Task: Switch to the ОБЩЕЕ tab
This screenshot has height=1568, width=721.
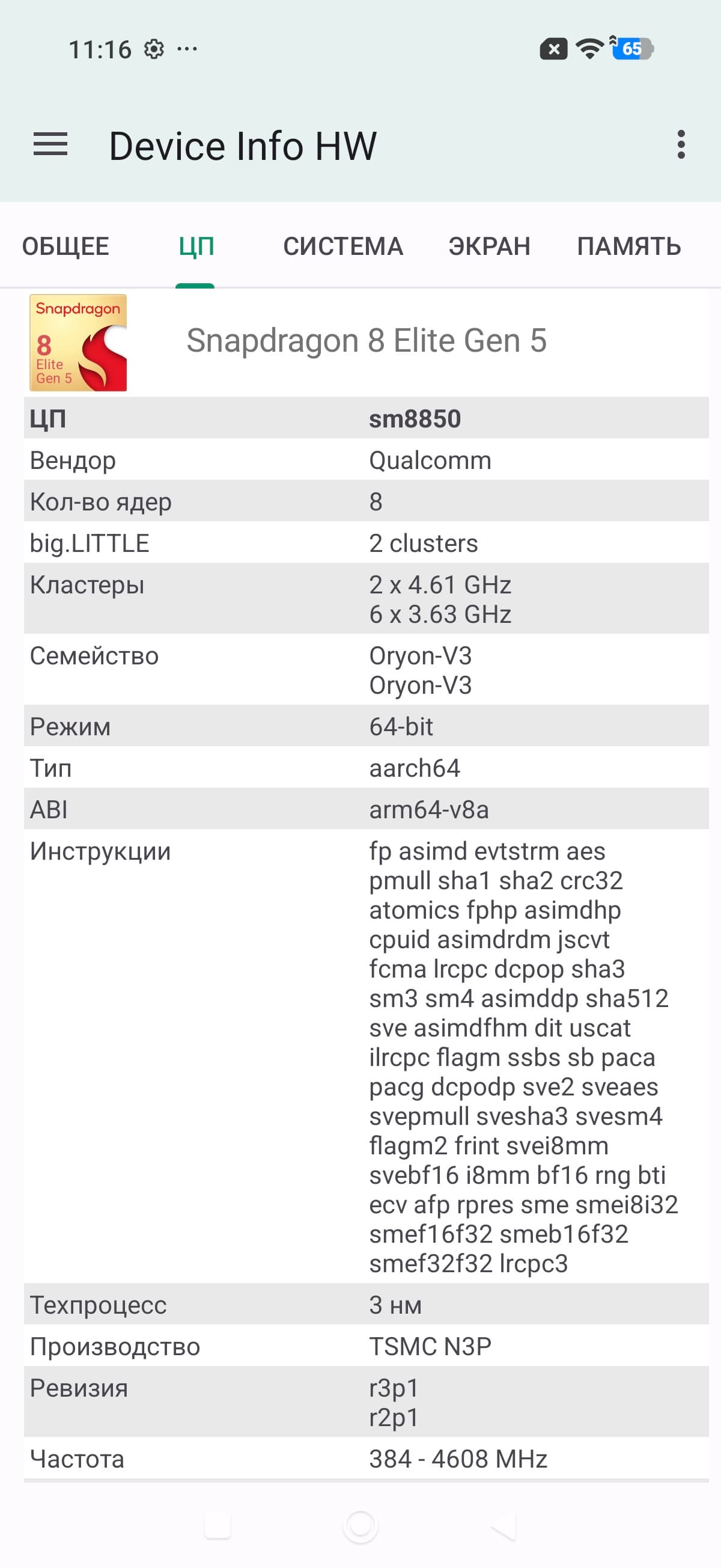Action: point(65,247)
